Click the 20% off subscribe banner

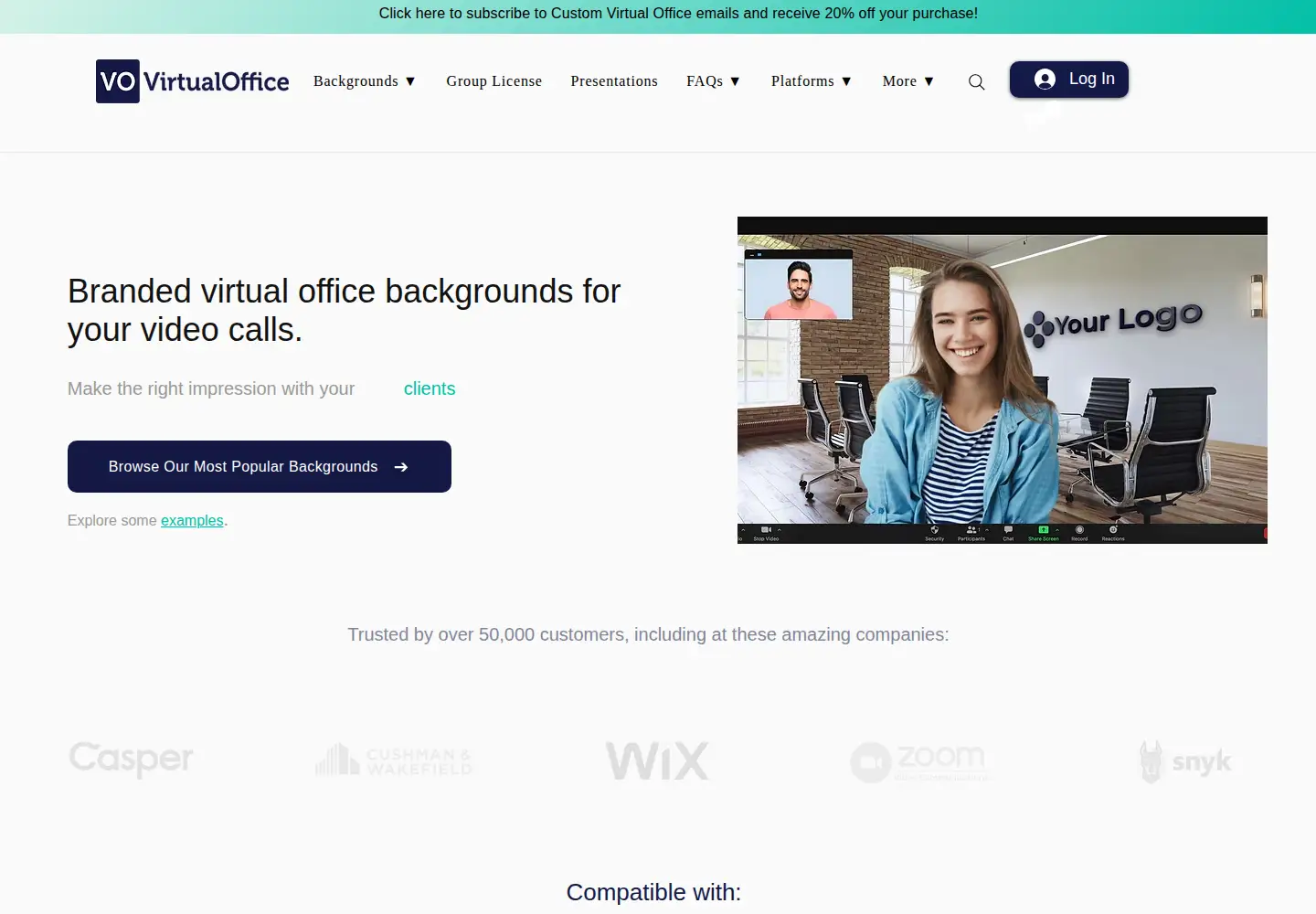click(x=678, y=14)
